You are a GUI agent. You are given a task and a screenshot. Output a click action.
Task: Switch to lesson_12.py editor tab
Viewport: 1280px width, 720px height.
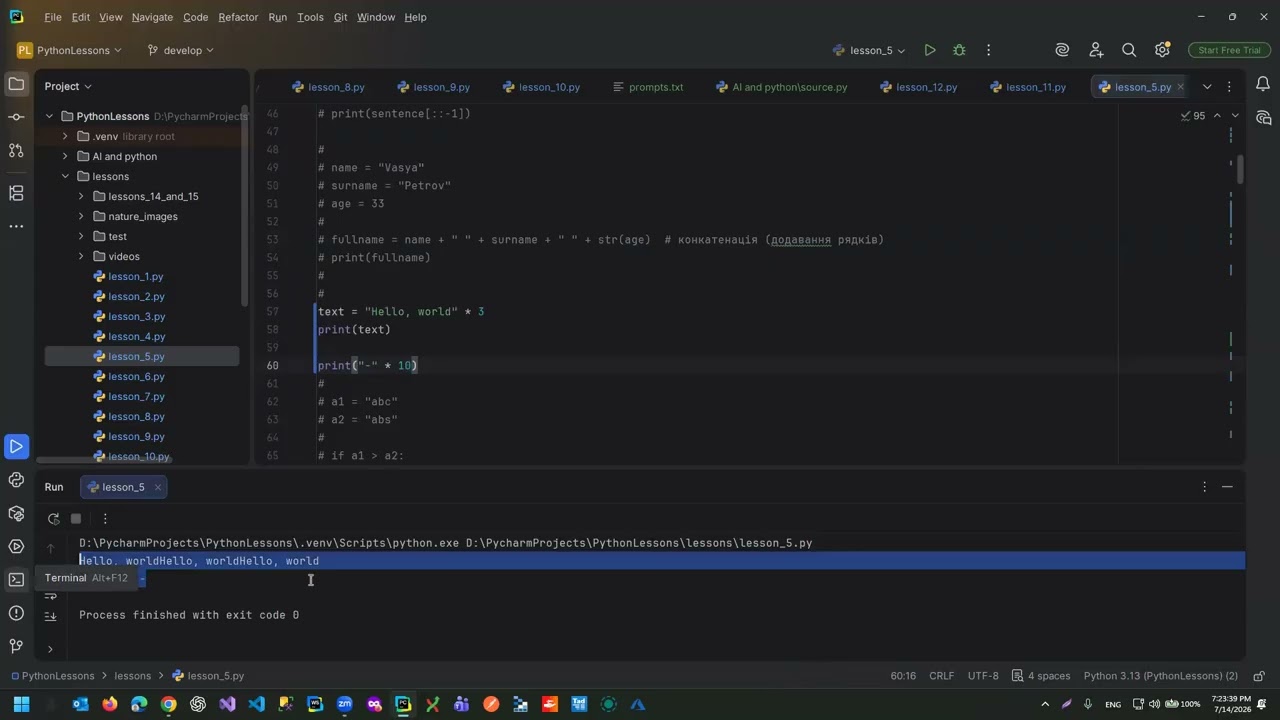pos(918,87)
